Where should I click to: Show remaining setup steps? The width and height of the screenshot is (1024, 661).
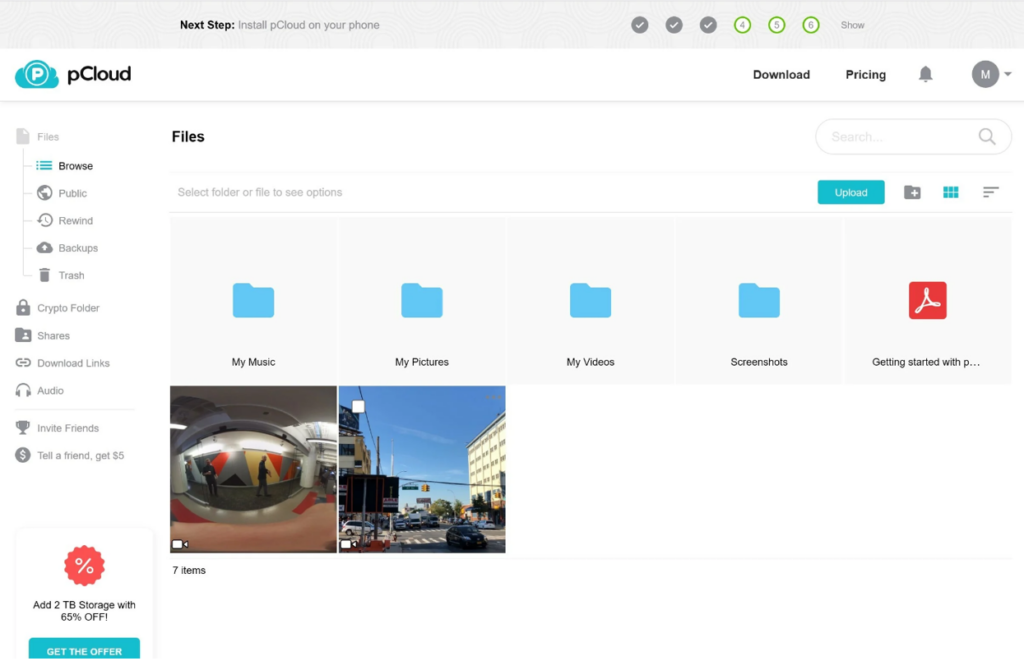click(x=852, y=24)
